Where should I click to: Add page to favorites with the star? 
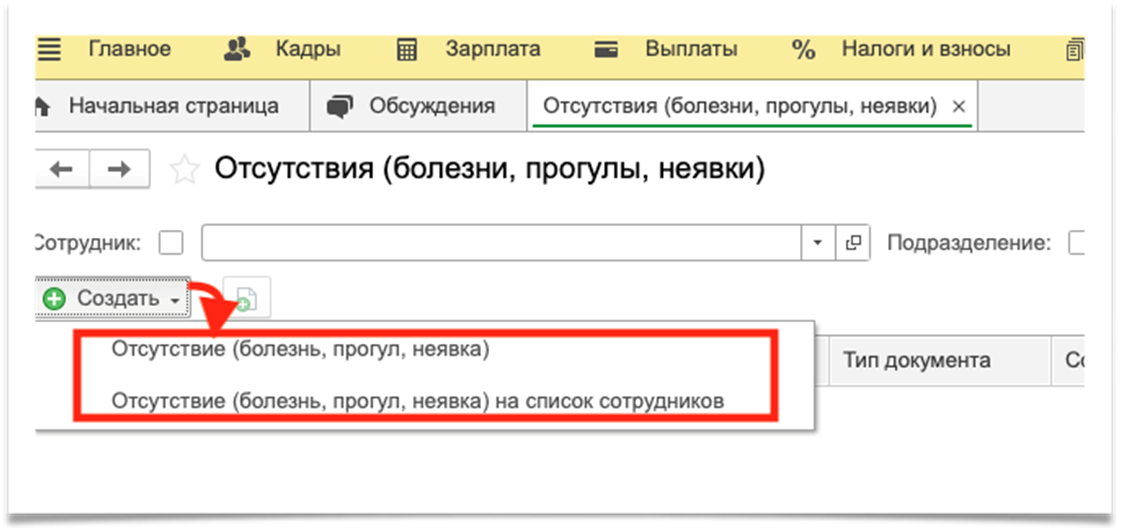click(x=185, y=170)
